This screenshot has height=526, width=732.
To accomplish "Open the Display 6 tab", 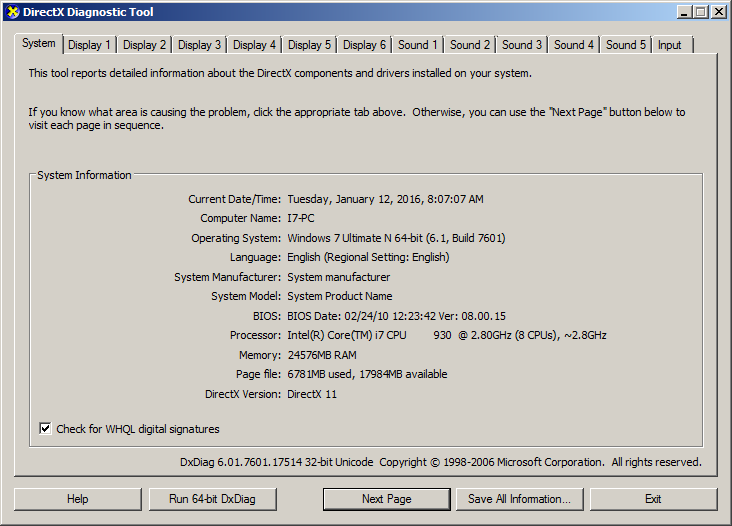I will coord(364,45).
